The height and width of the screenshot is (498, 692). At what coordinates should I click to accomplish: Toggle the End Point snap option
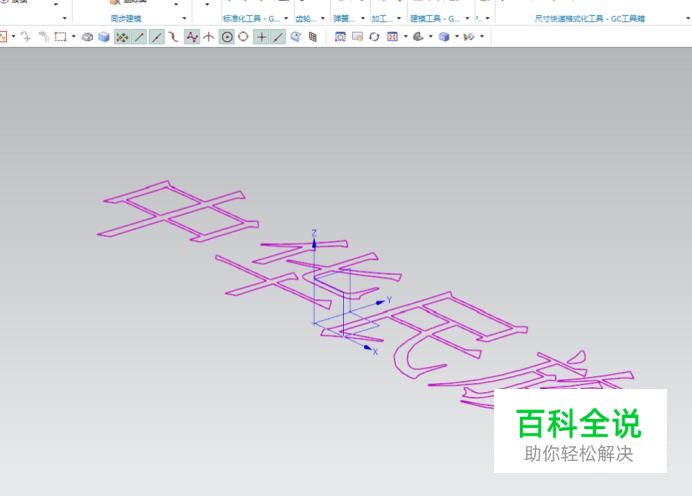pos(139,37)
